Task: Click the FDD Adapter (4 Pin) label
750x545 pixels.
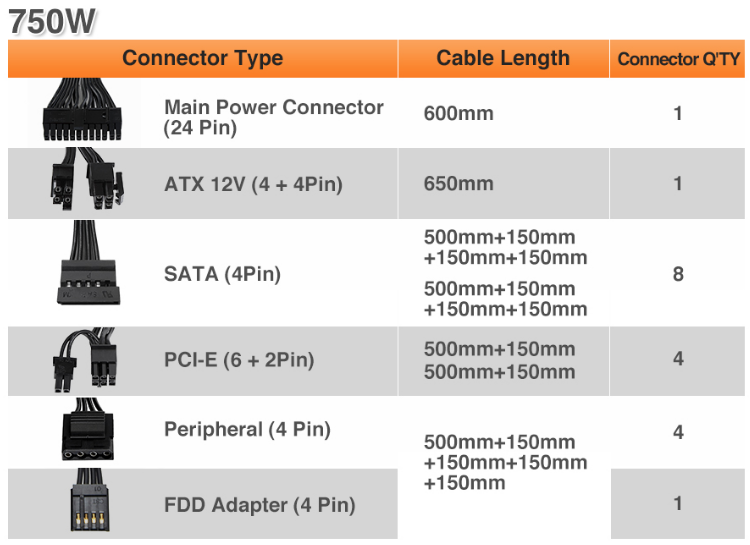Action: [x=259, y=505]
